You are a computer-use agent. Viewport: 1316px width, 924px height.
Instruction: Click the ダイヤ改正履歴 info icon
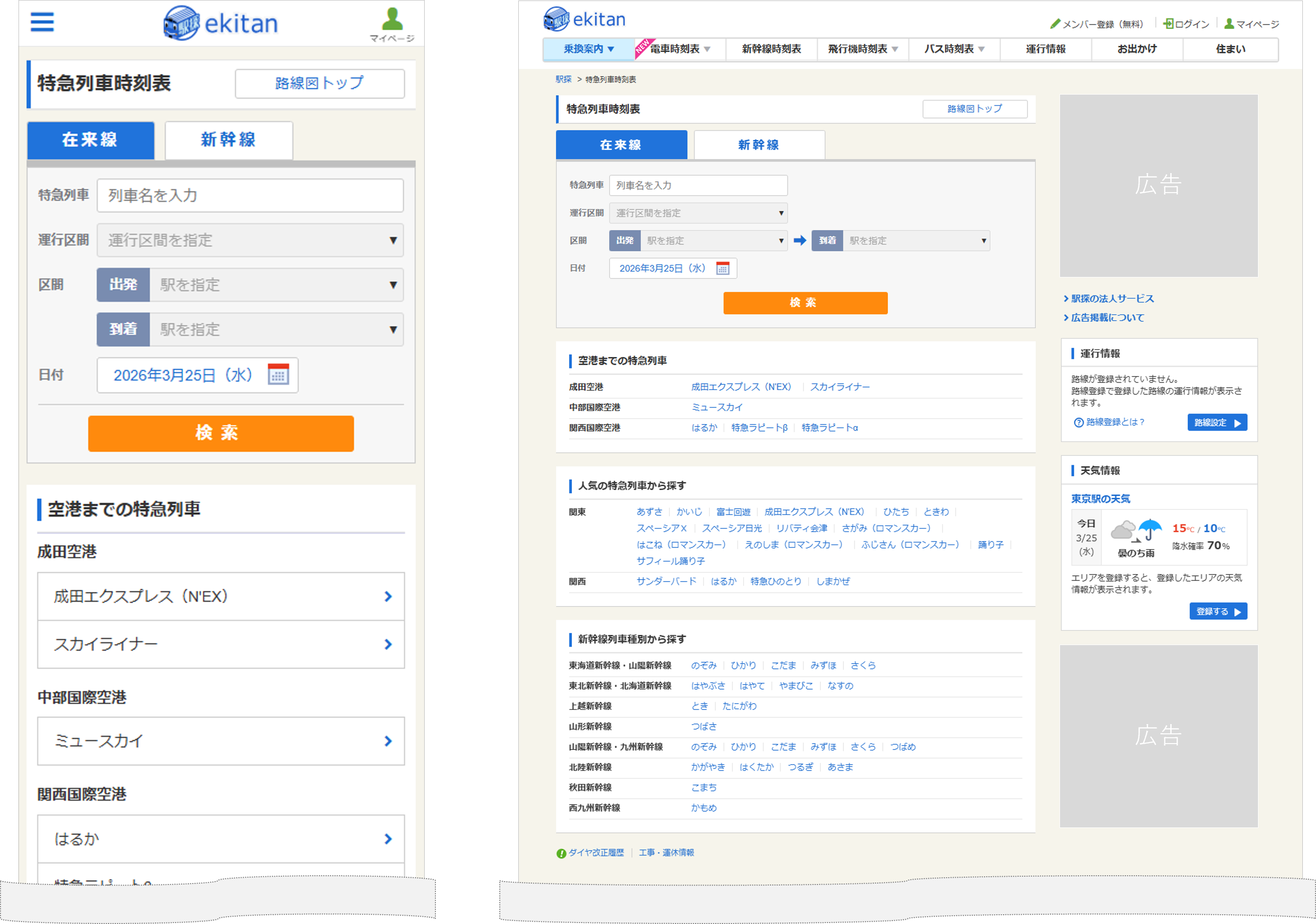point(561,853)
